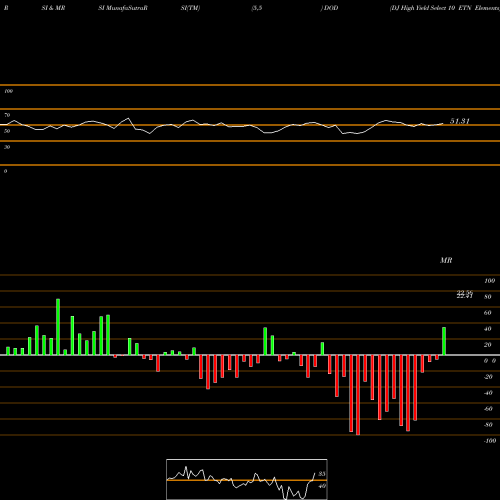The image size is (500, 500).
Task: Click the MR axis label -80
Action: [488, 425]
